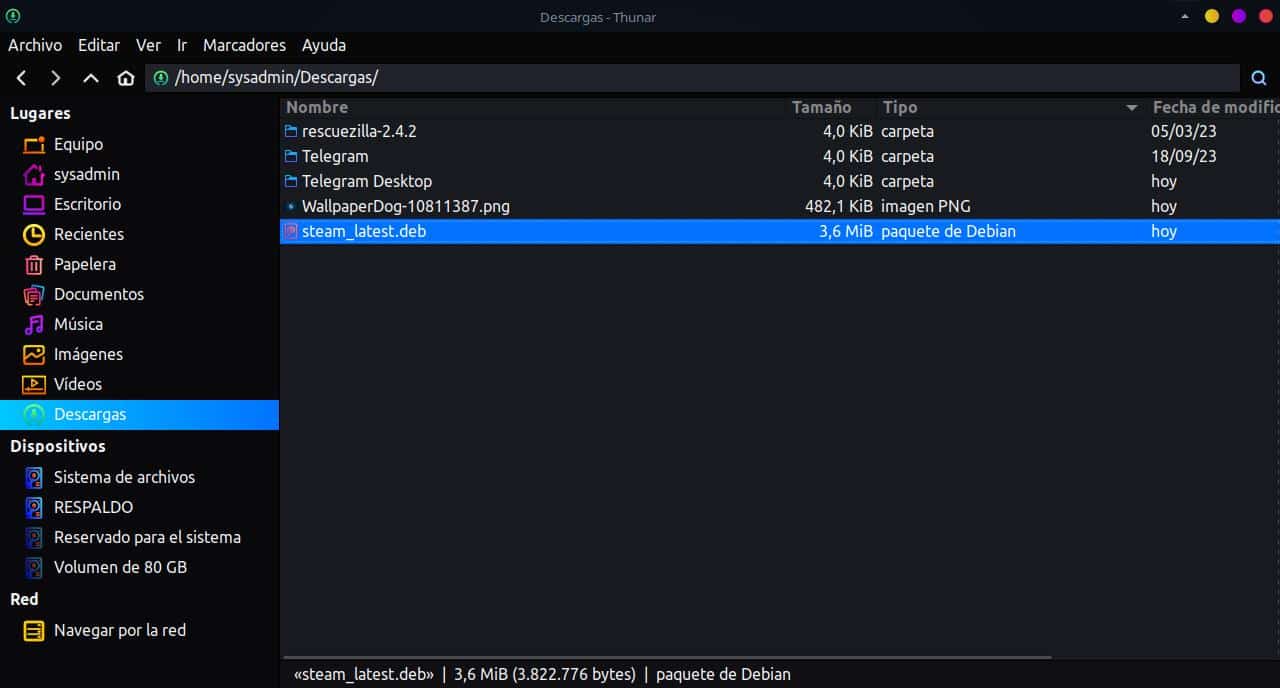
Task: Open the Ver menu
Action: [x=148, y=45]
